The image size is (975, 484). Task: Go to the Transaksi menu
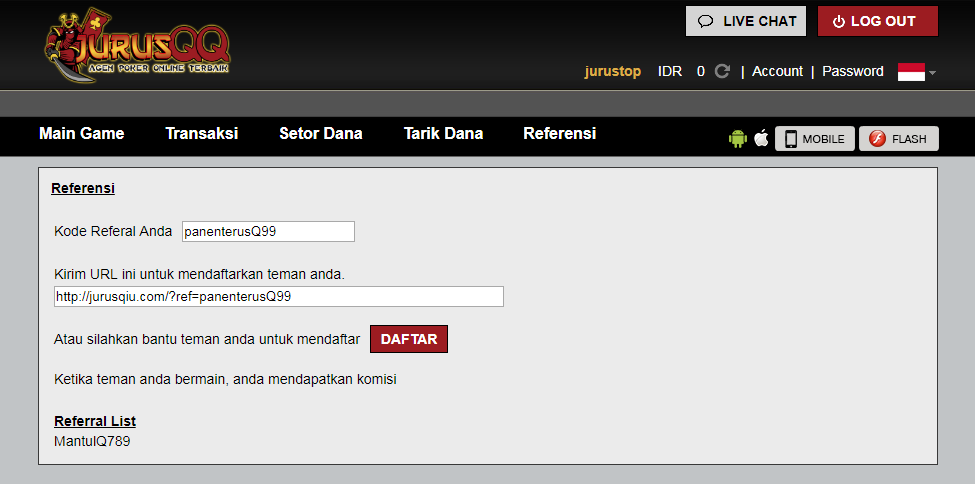[202, 134]
